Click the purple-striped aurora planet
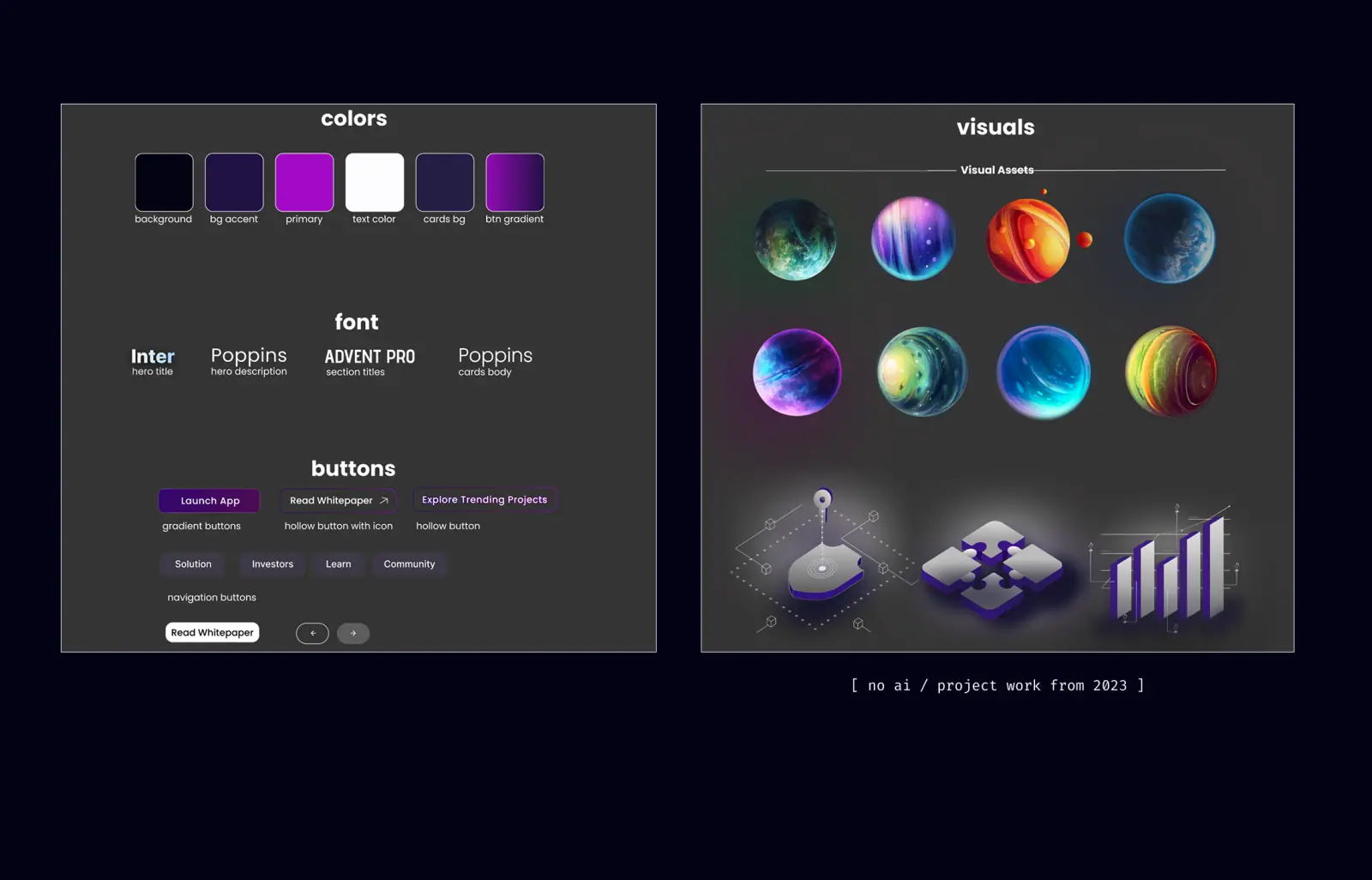The image size is (1372, 880). [x=912, y=238]
